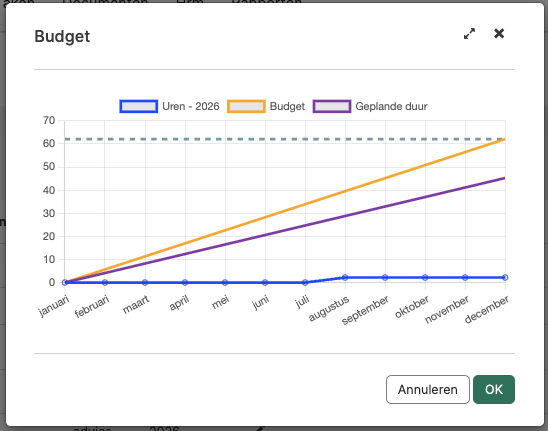Viewport: 548px width, 431px height.
Task: Toggle the Budget legend series
Action: (x=266, y=106)
